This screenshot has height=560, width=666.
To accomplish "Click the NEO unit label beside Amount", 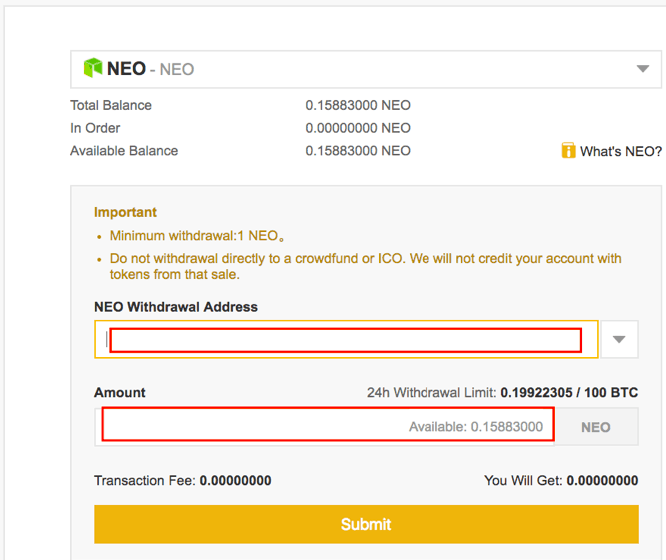I will [596, 427].
